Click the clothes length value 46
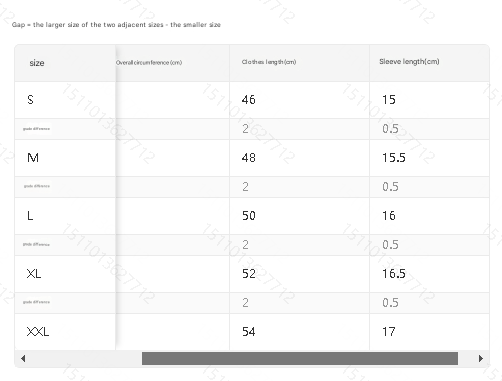This screenshot has height=381, width=502. [249, 100]
